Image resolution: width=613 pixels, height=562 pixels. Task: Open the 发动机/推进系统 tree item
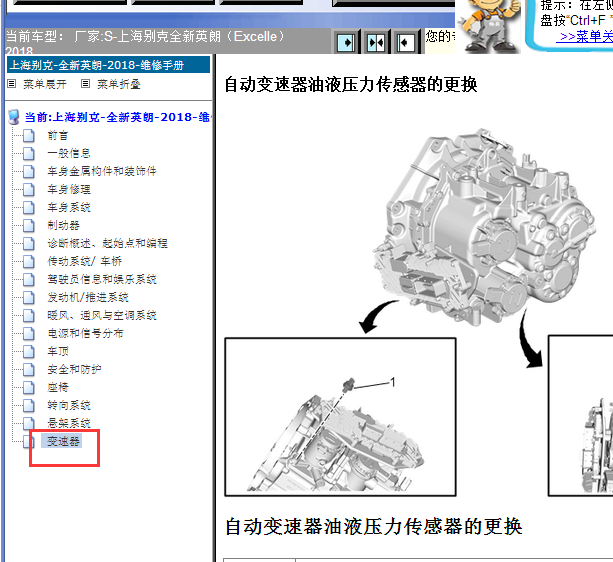(x=88, y=297)
